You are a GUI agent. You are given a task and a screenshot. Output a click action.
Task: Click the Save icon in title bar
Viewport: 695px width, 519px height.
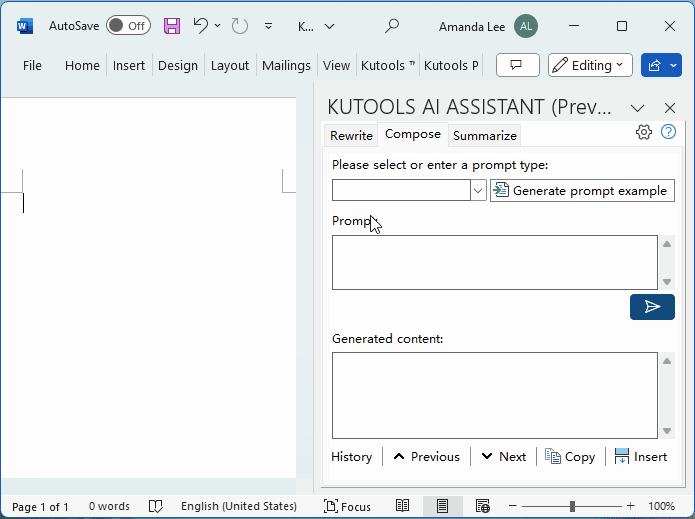point(172,26)
